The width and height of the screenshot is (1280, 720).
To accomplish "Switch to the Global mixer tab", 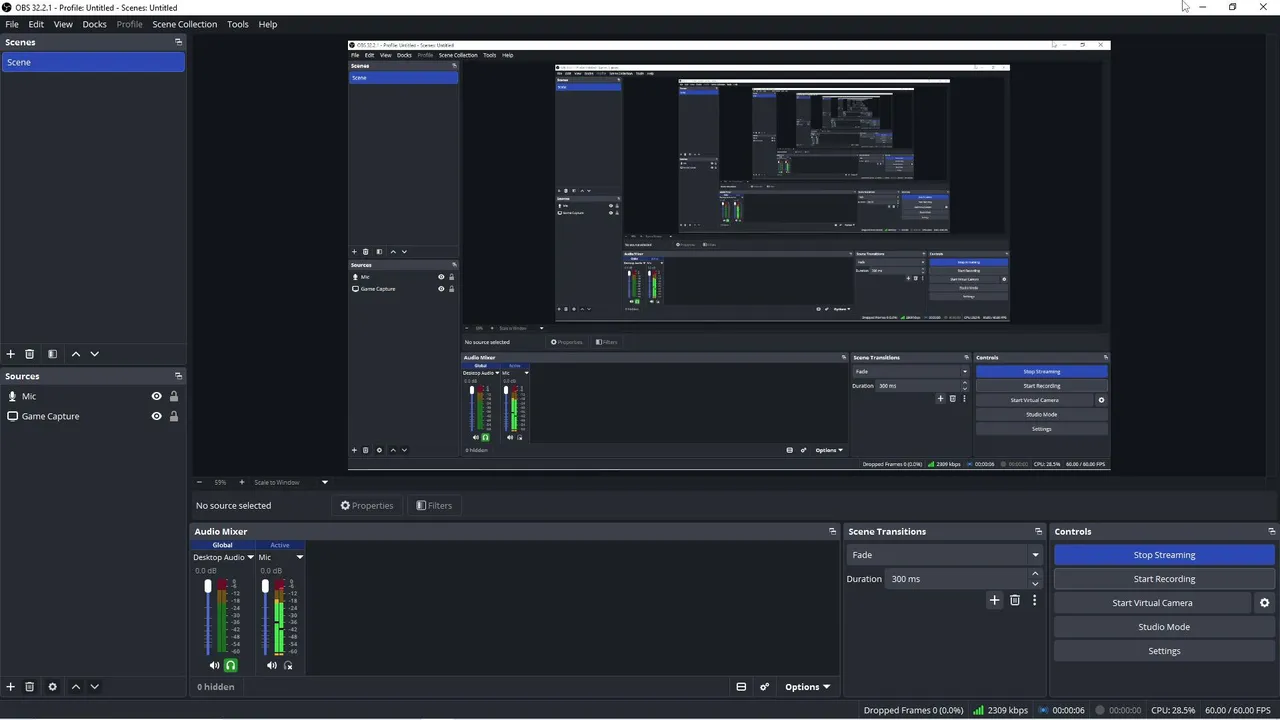I will point(222,545).
